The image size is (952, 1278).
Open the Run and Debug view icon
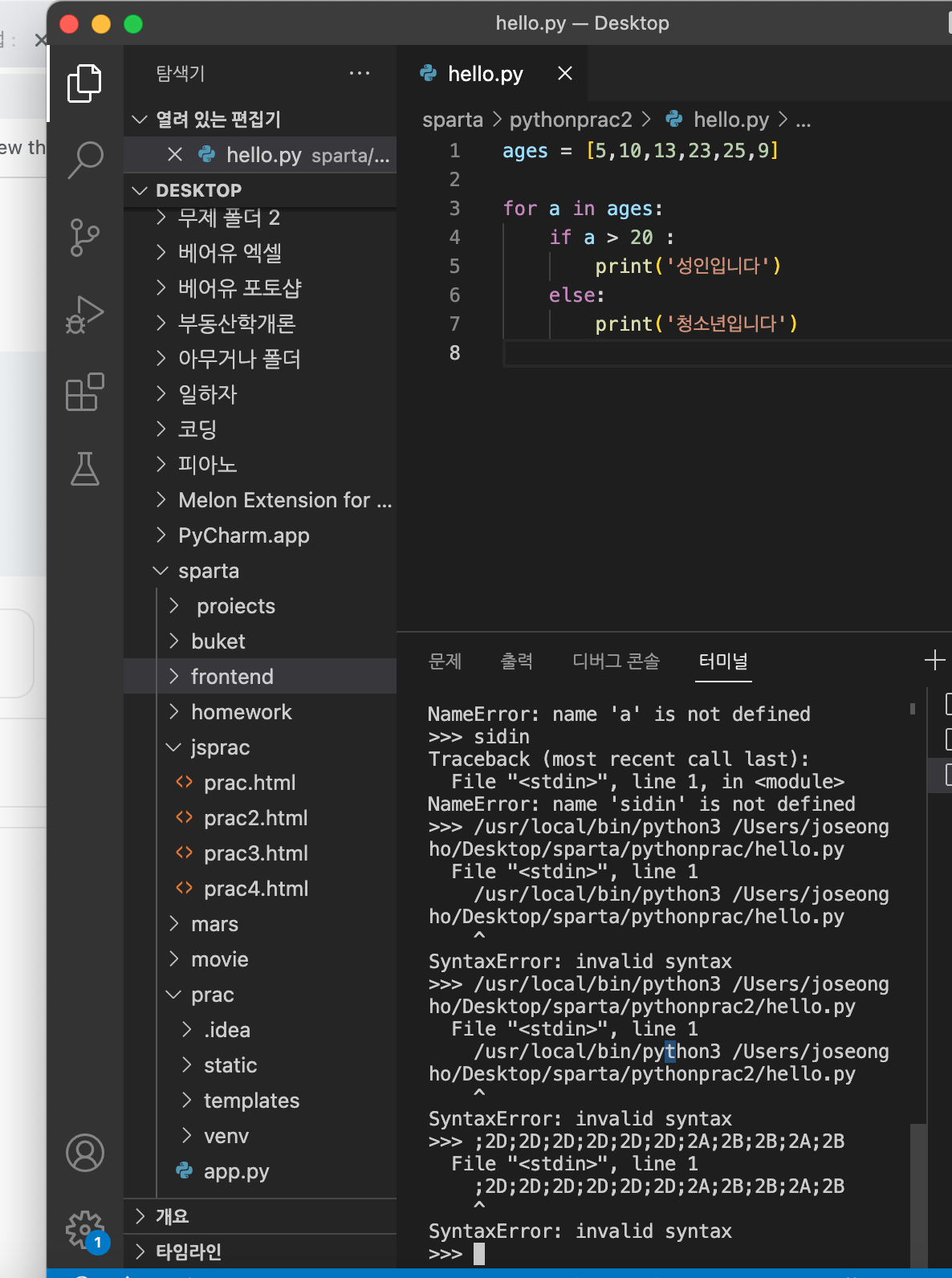click(84, 315)
